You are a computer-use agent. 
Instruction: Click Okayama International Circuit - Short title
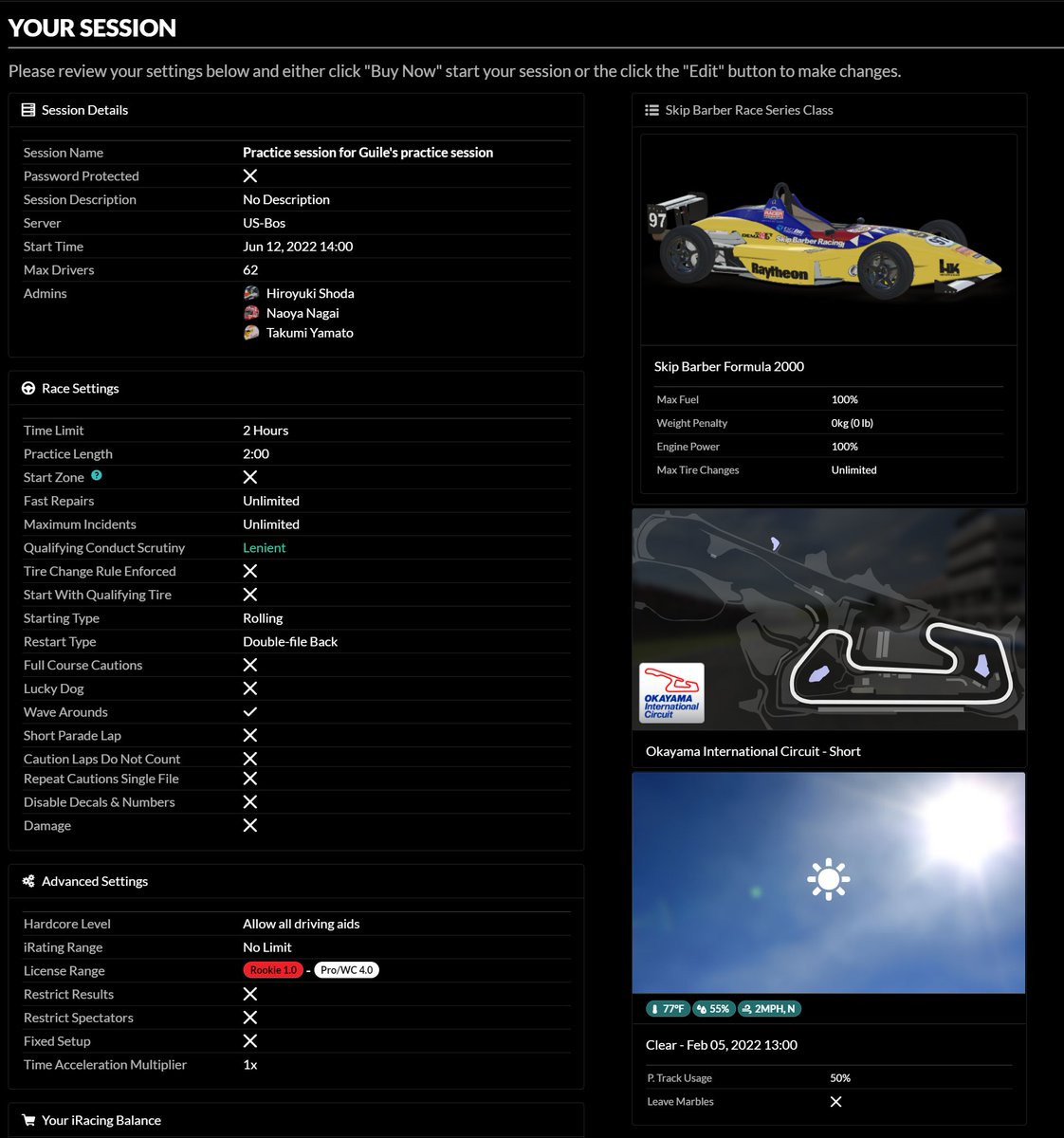pyautogui.click(x=753, y=751)
